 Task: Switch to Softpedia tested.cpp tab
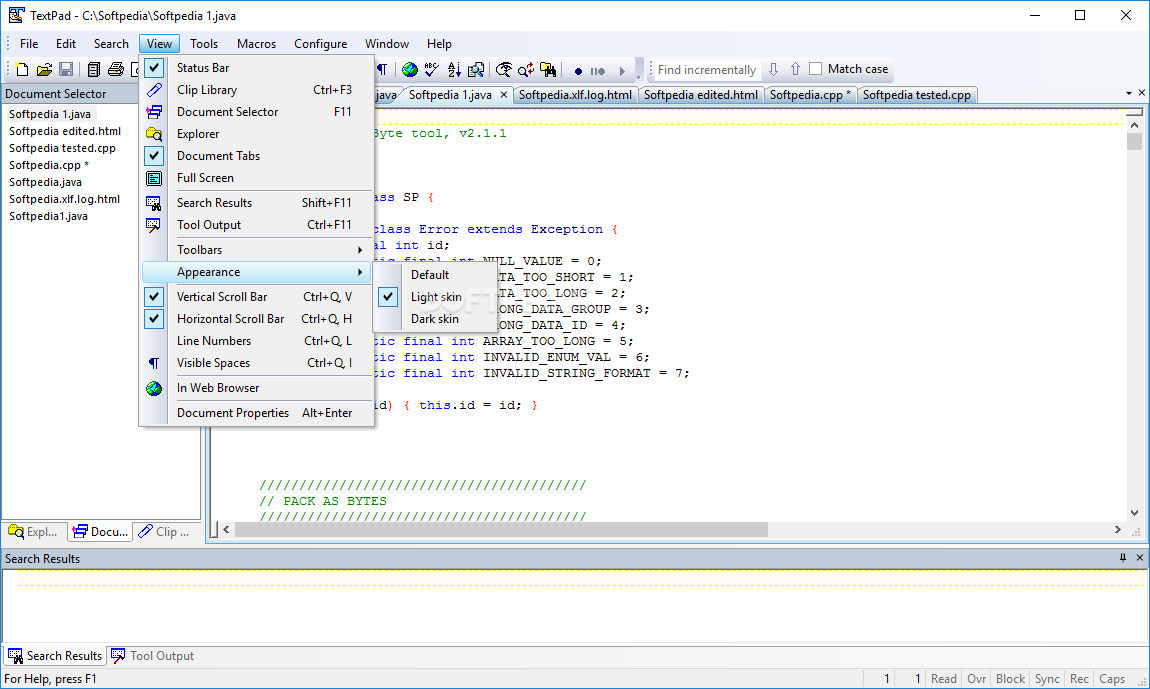pos(917,95)
